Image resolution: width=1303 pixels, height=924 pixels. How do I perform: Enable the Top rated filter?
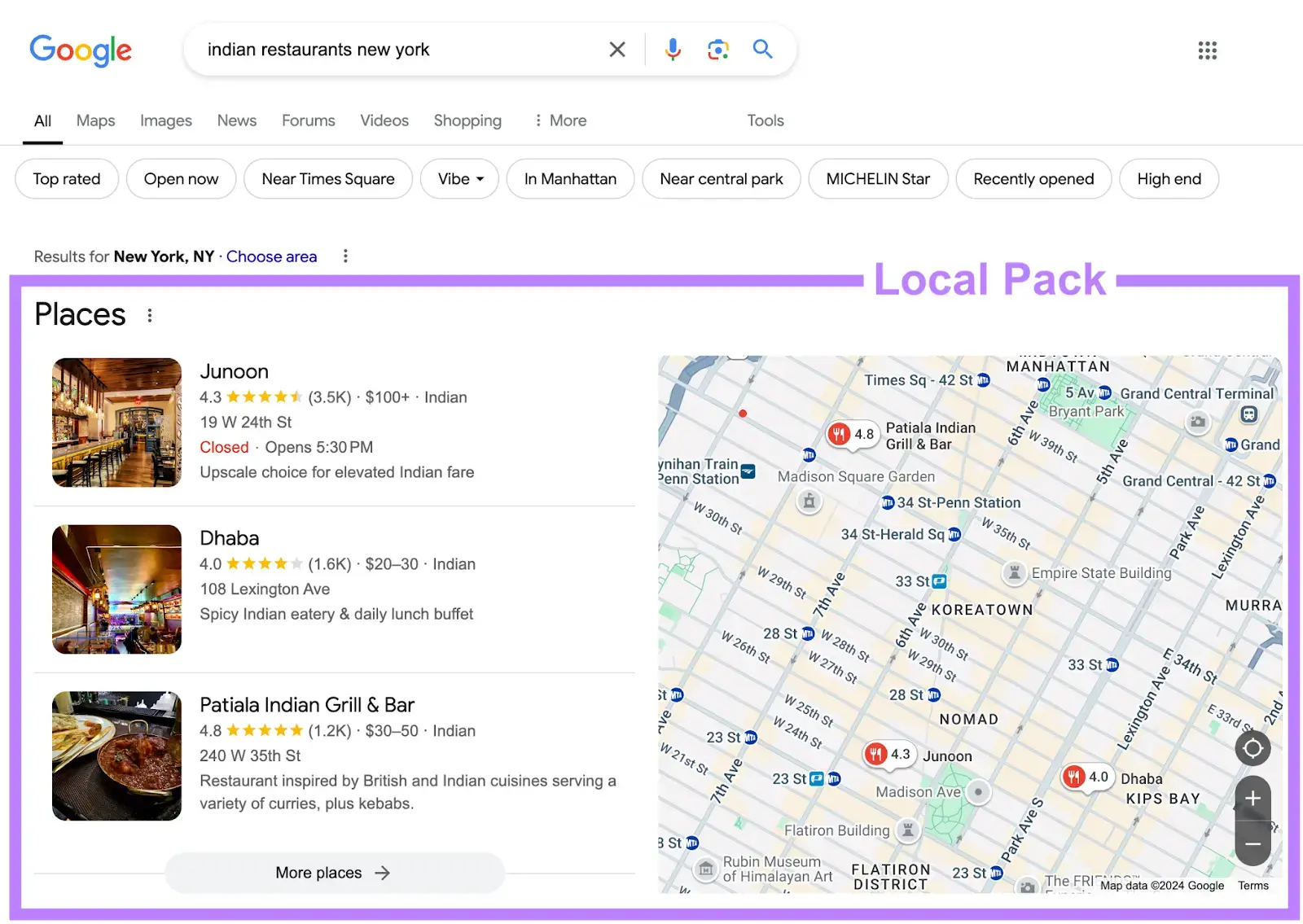coord(66,178)
